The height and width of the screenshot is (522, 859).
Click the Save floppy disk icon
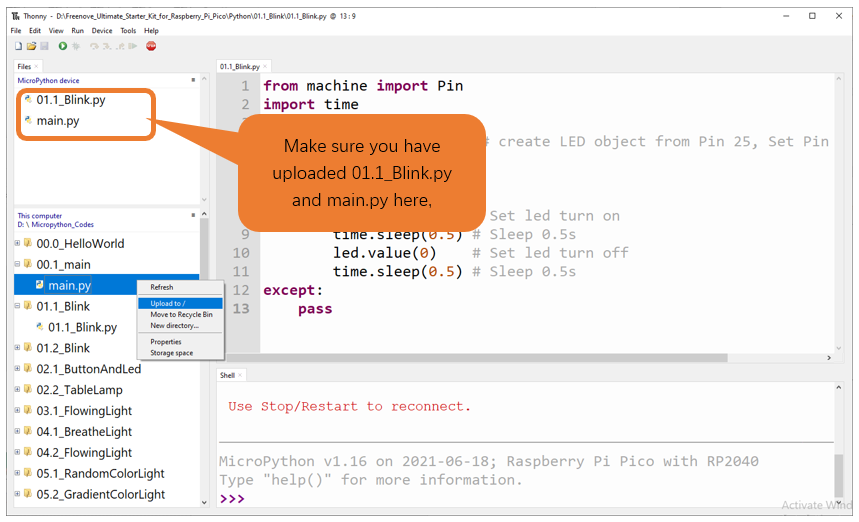(44, 46)
